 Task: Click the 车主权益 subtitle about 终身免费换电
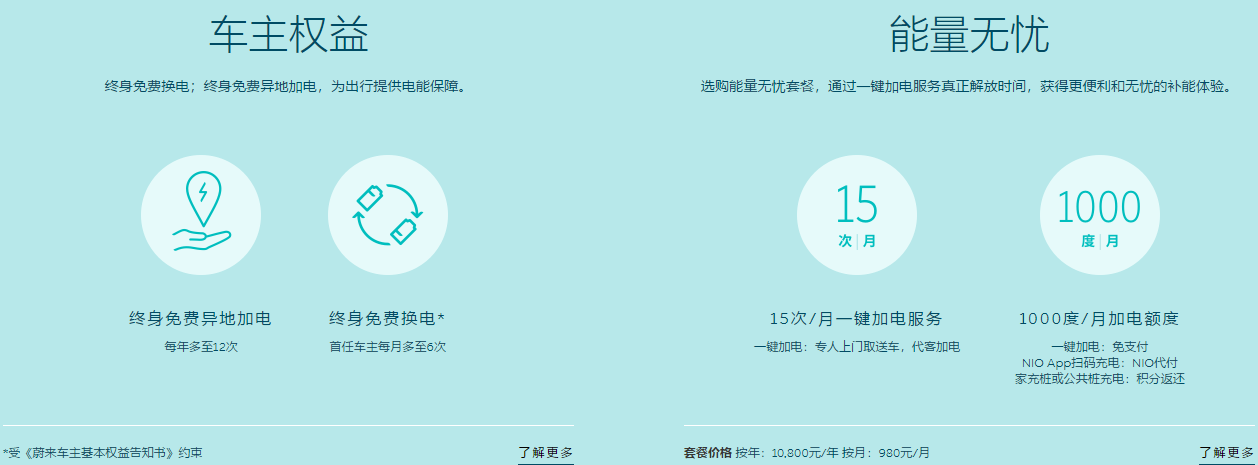pyautogui.click(x=288, y=87)
